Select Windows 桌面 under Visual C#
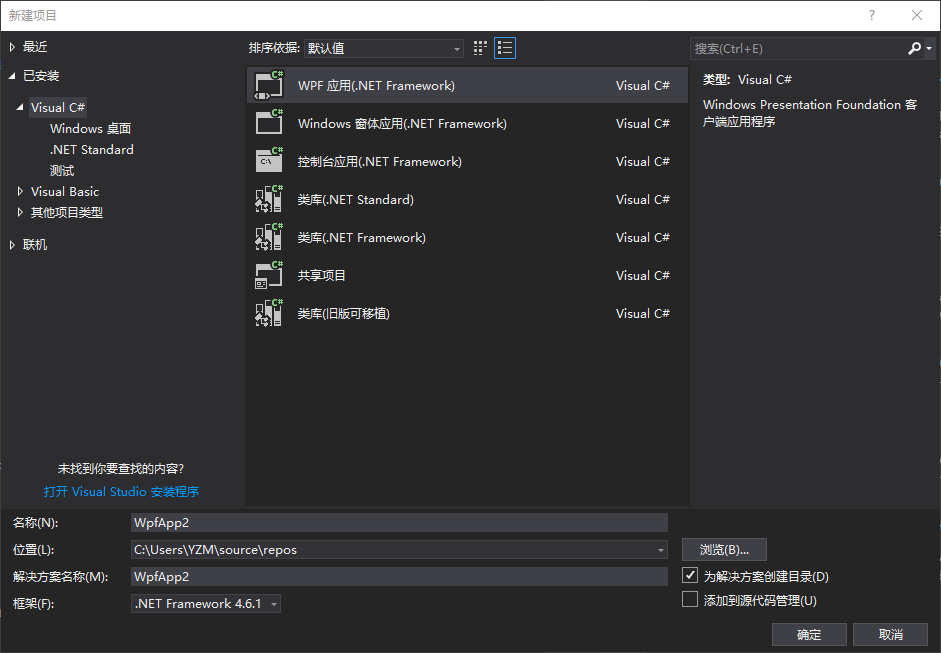 (91, 128)
